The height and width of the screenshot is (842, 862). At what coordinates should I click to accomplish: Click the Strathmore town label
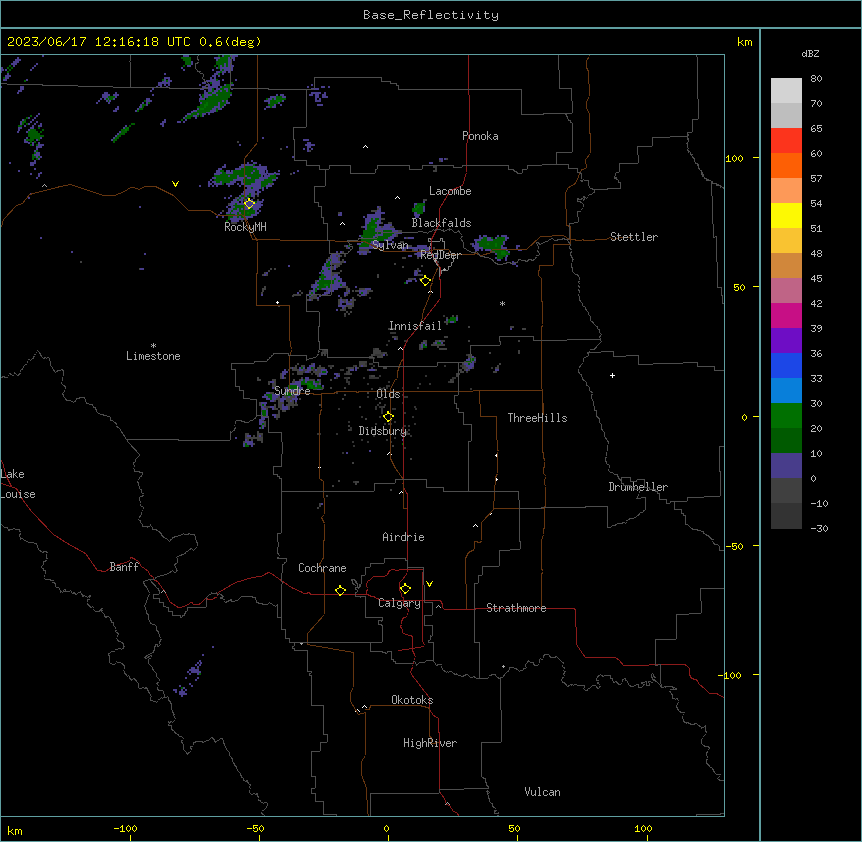coord(516,608)
